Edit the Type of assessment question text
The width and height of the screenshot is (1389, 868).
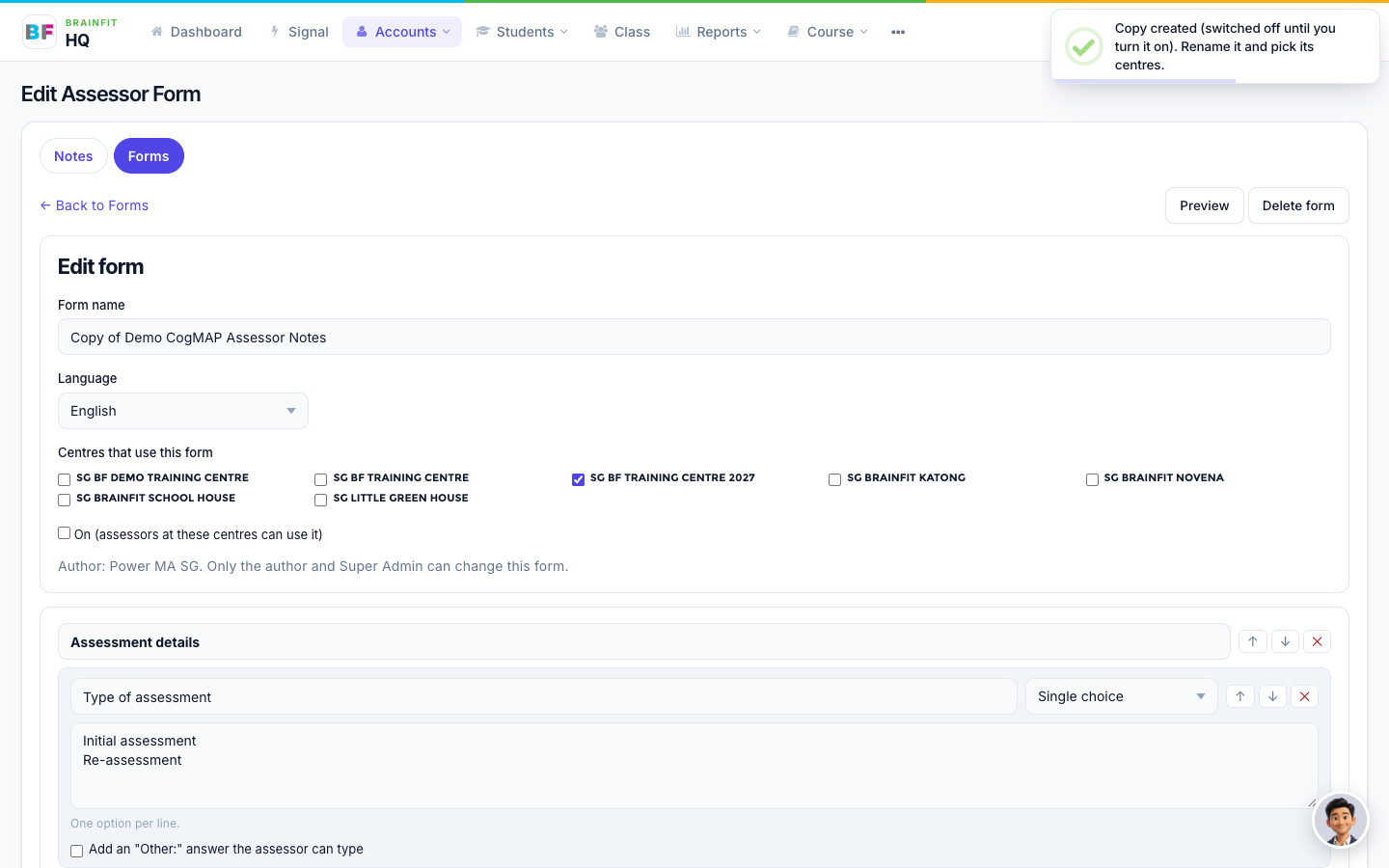(x=544, y=696)
